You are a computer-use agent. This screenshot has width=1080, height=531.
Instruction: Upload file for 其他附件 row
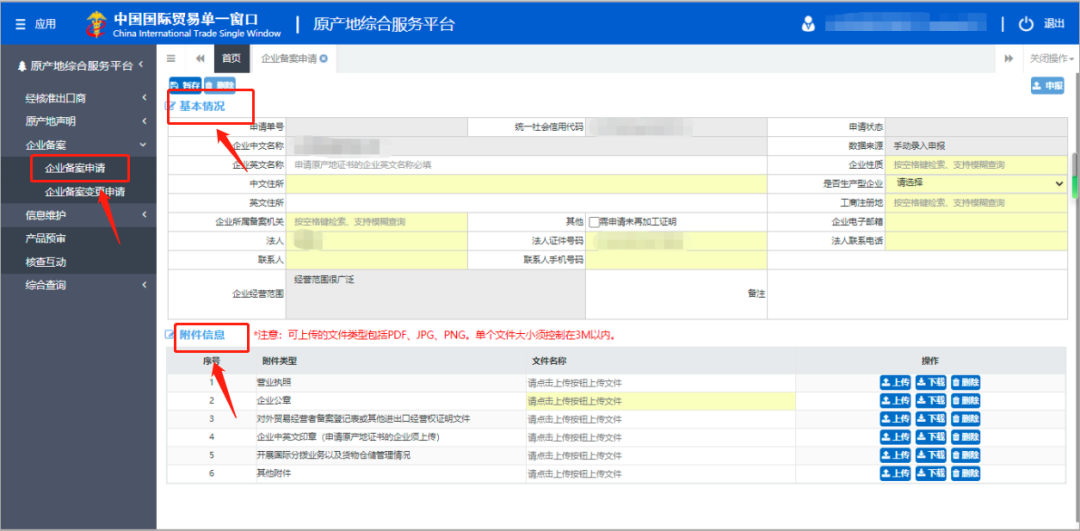point(895,473)
